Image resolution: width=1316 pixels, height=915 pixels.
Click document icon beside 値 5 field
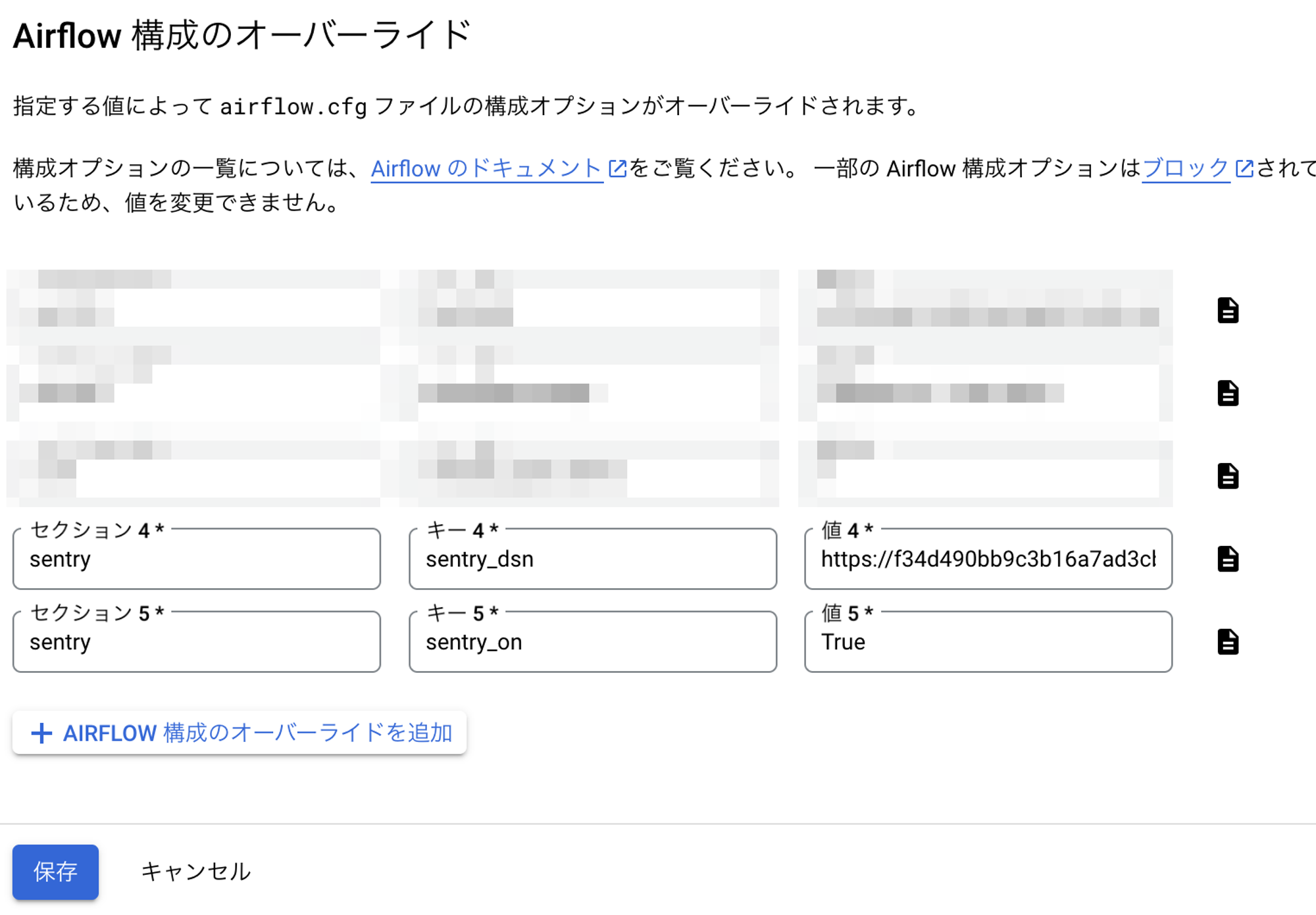[1227, 642]
